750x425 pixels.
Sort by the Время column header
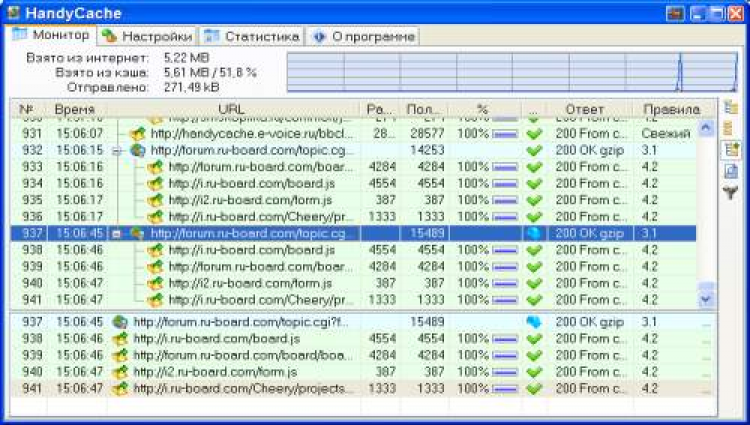pyautogui.click(x=77, y=109)
